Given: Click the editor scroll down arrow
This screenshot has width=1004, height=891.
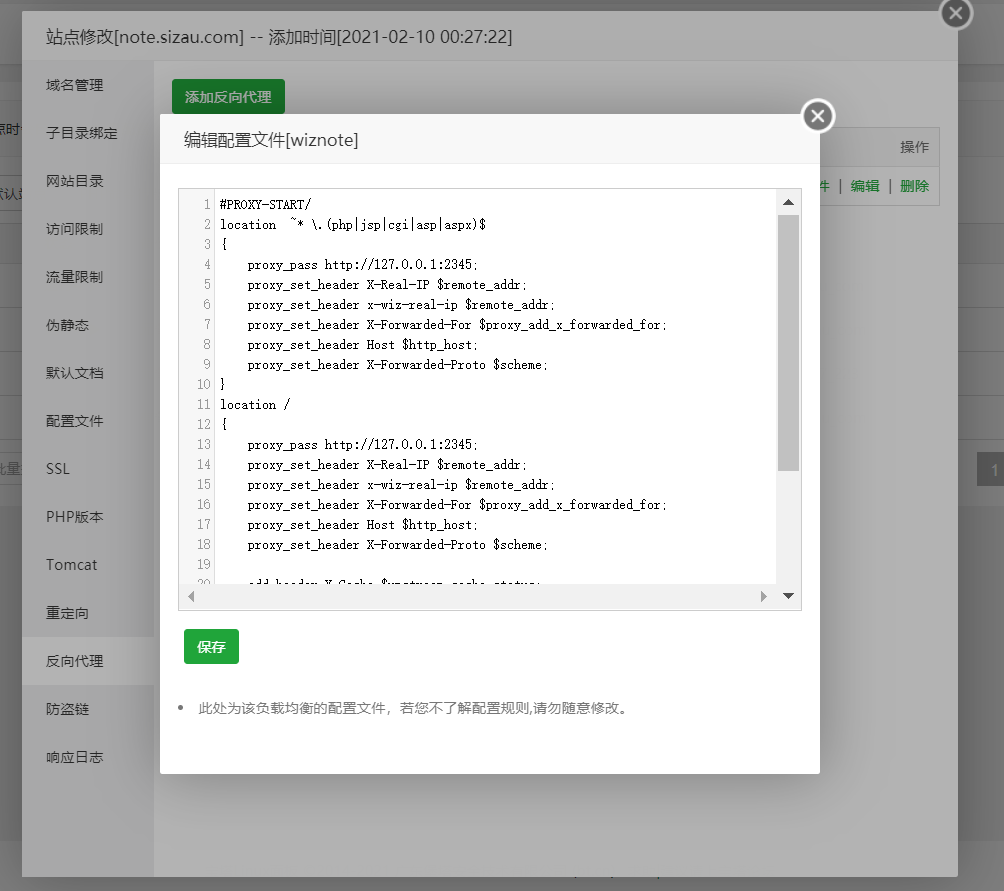Looking at the screenshot, I should [x=788, y=596].
